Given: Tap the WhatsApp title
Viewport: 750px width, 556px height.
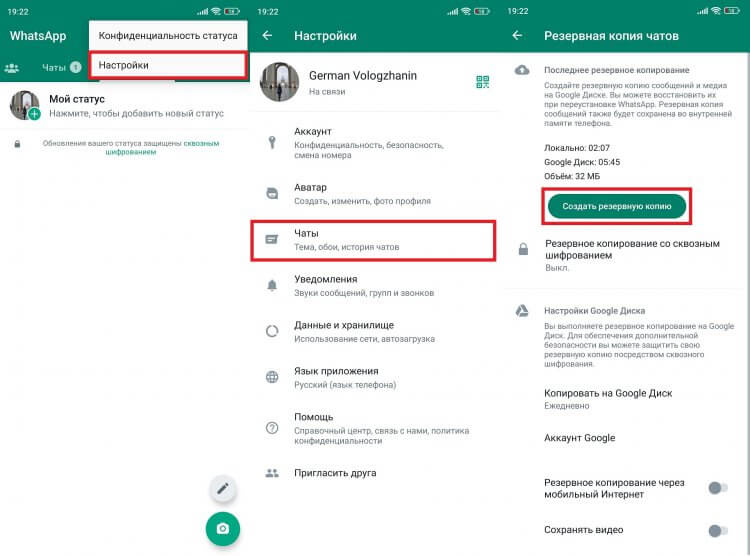Looking at the screenshot, I should click(x=38, y=36).
